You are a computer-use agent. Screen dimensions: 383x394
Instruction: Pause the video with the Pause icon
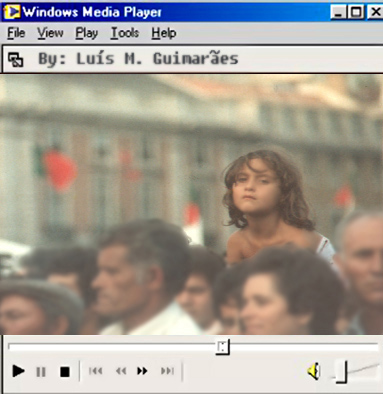(41, 372)
